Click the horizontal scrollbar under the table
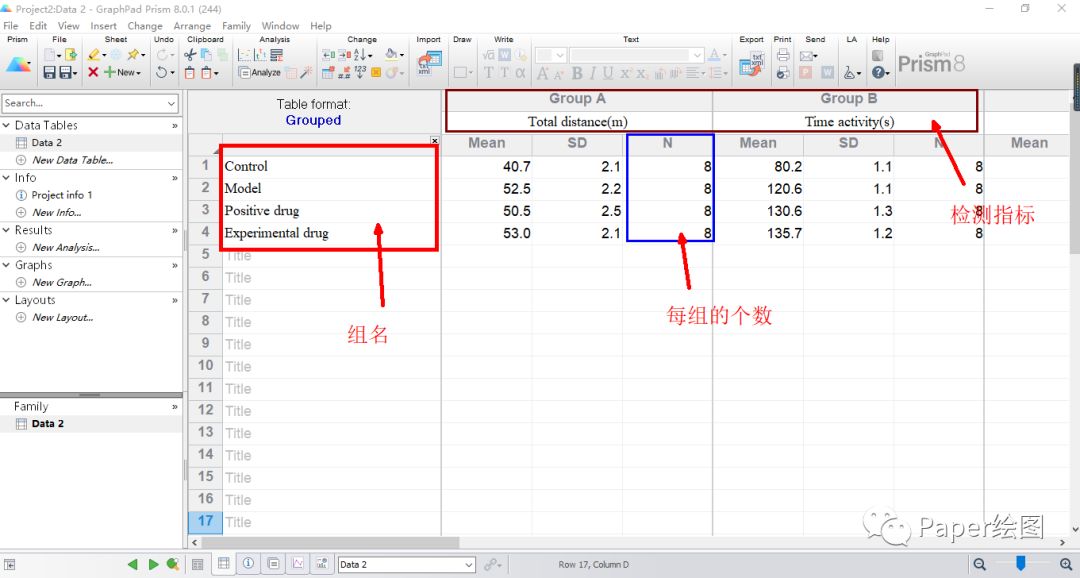 tap(331, 543)
